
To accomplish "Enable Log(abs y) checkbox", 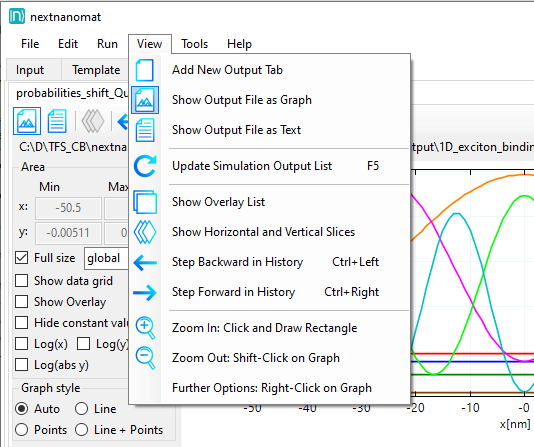I will 21,365.
